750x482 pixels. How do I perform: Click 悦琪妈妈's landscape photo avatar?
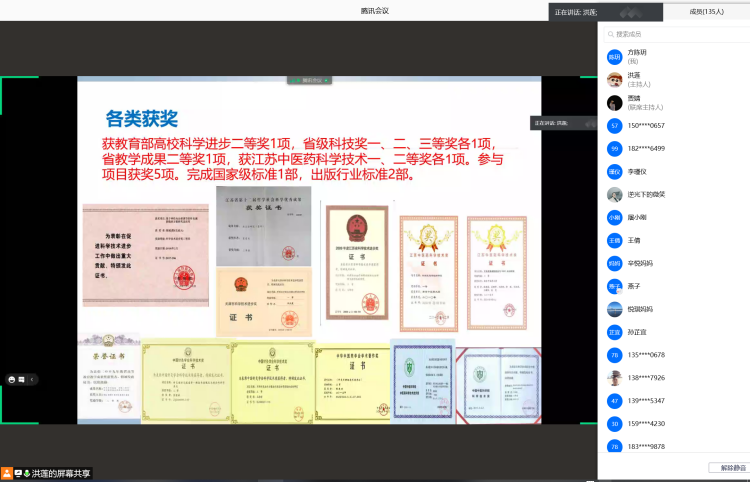615,309
